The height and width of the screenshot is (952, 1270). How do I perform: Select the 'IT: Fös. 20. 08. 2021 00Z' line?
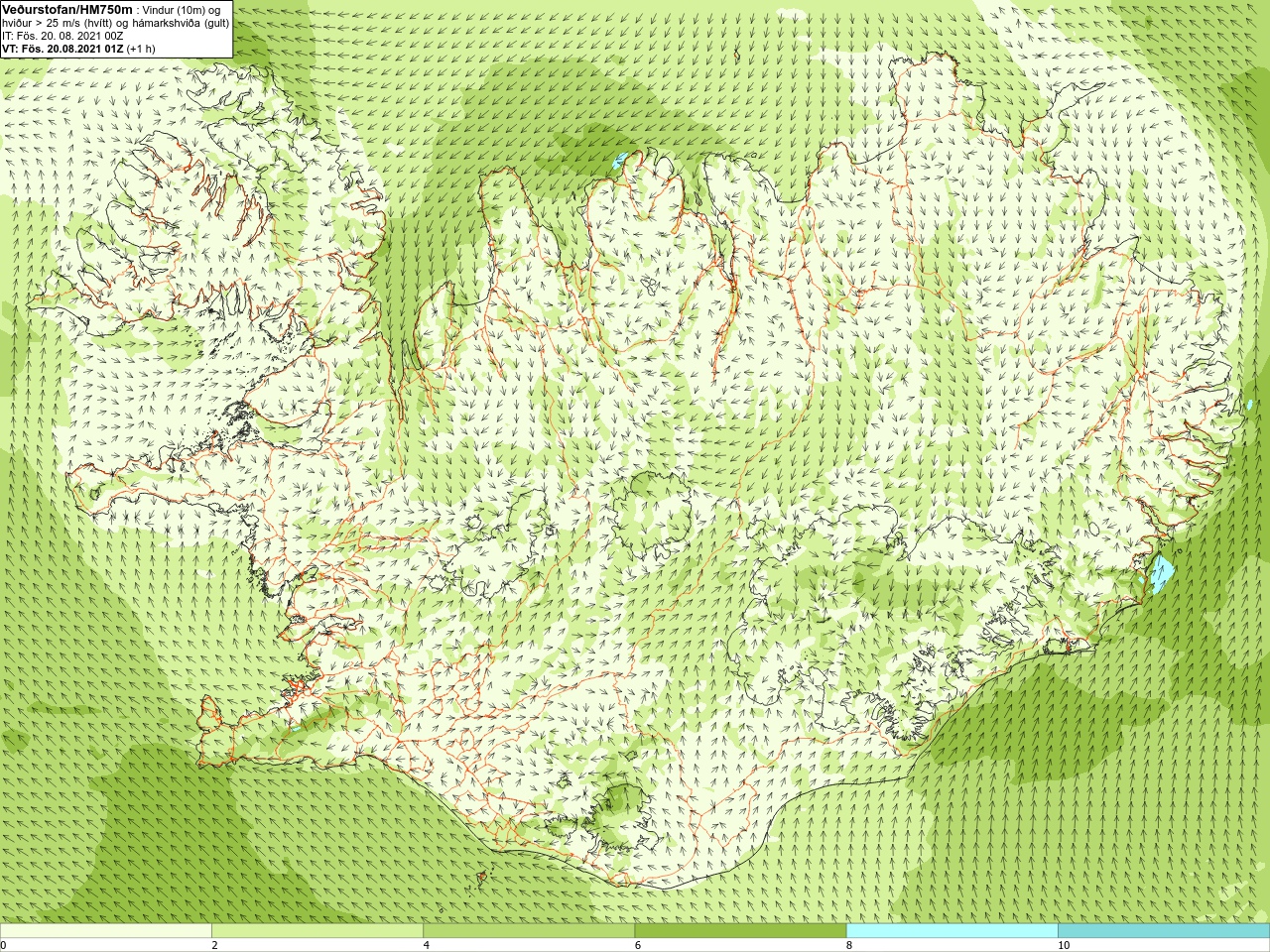[x=62, y=35]
